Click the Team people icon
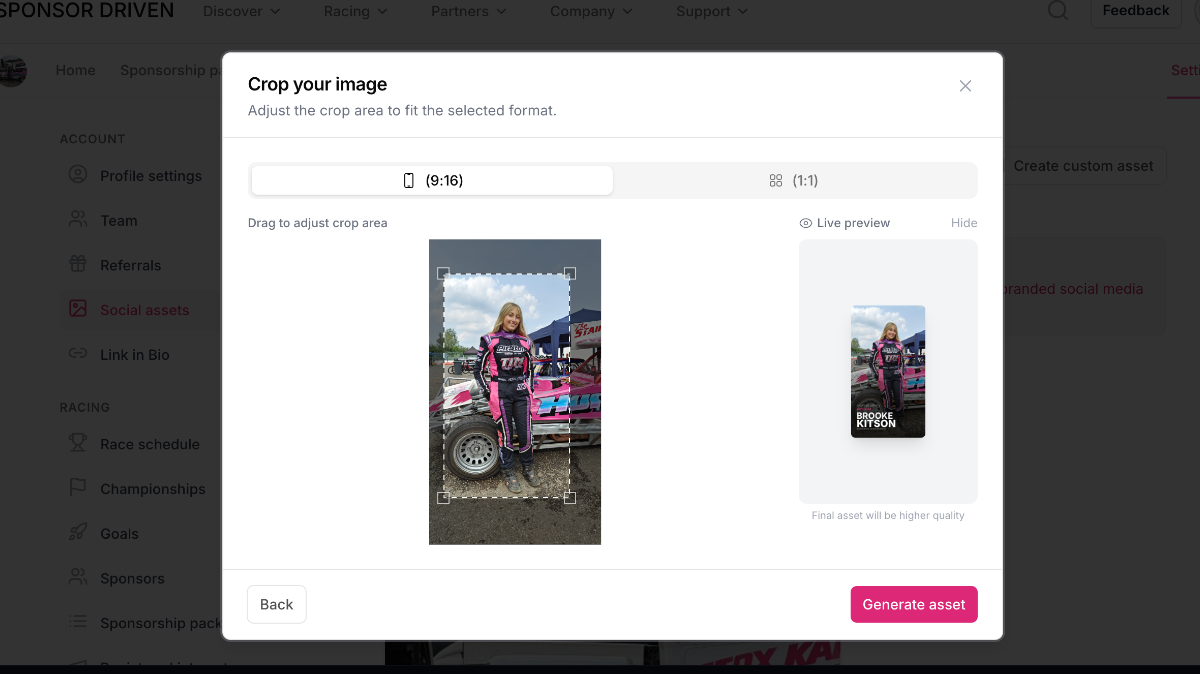1200x674 pixels. 78,220
